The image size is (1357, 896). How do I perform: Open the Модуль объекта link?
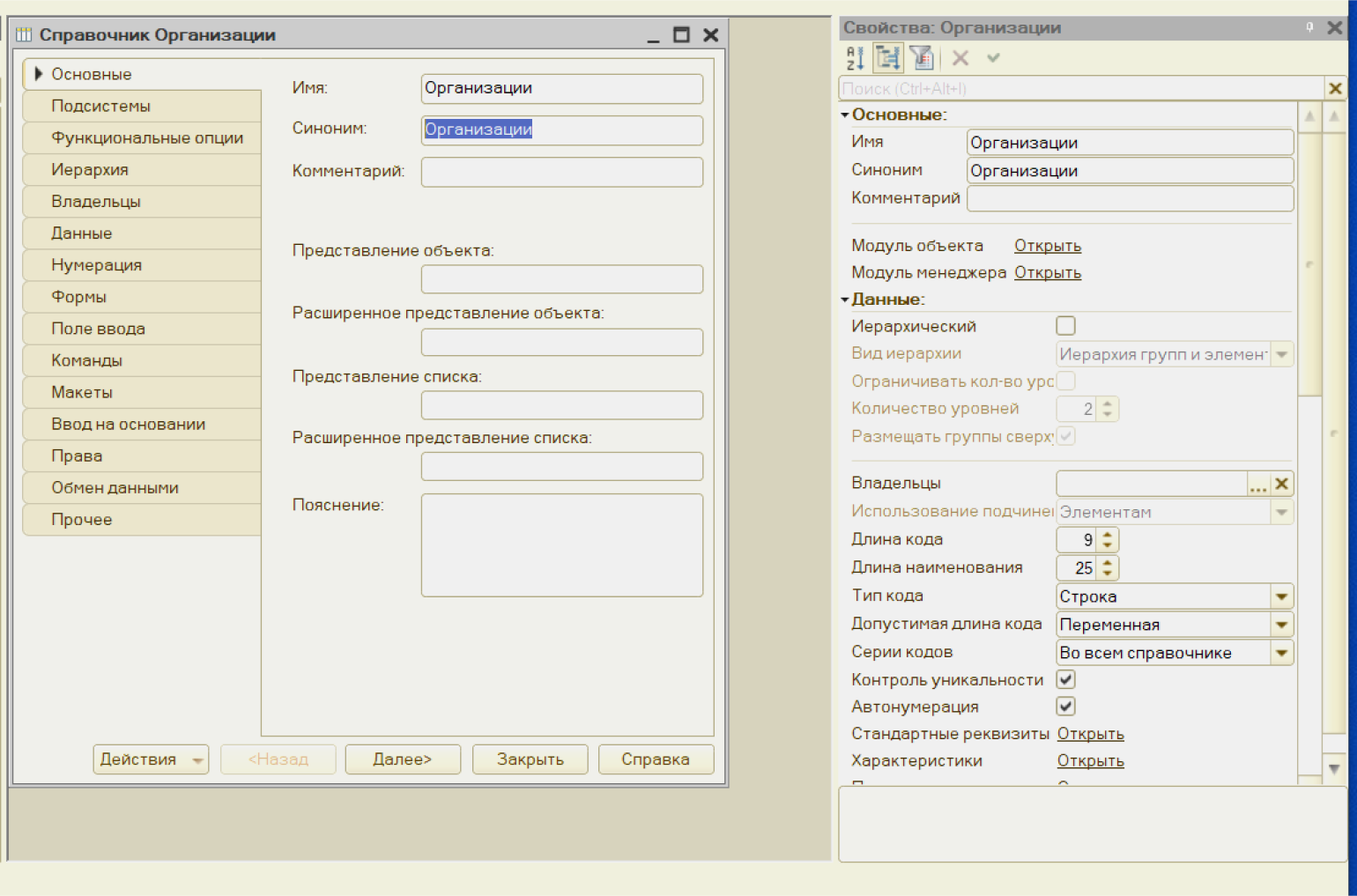coord(1047,246)
